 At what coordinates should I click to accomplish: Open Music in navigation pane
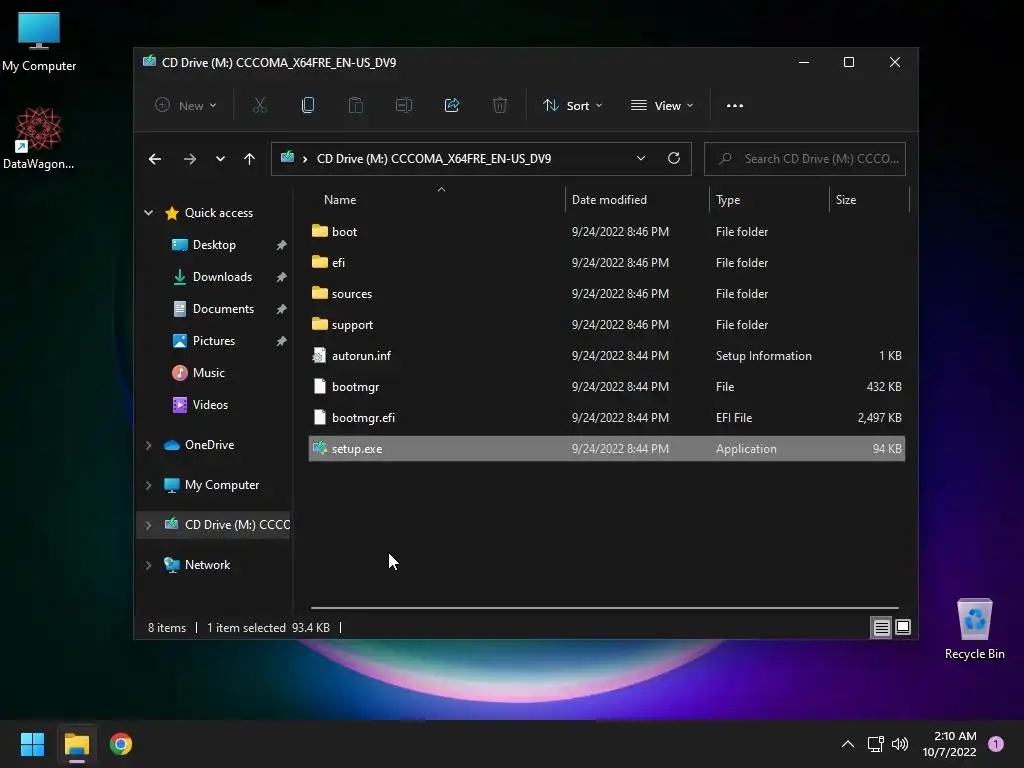pos(208,373)
